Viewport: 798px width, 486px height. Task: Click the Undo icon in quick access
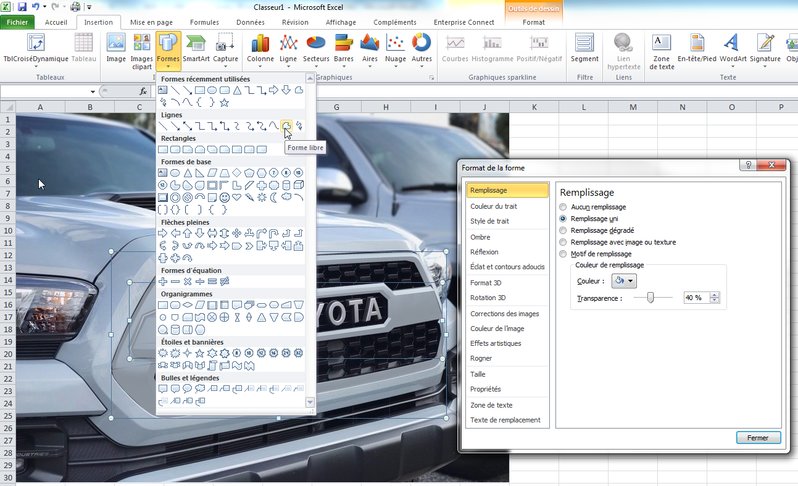36,7
